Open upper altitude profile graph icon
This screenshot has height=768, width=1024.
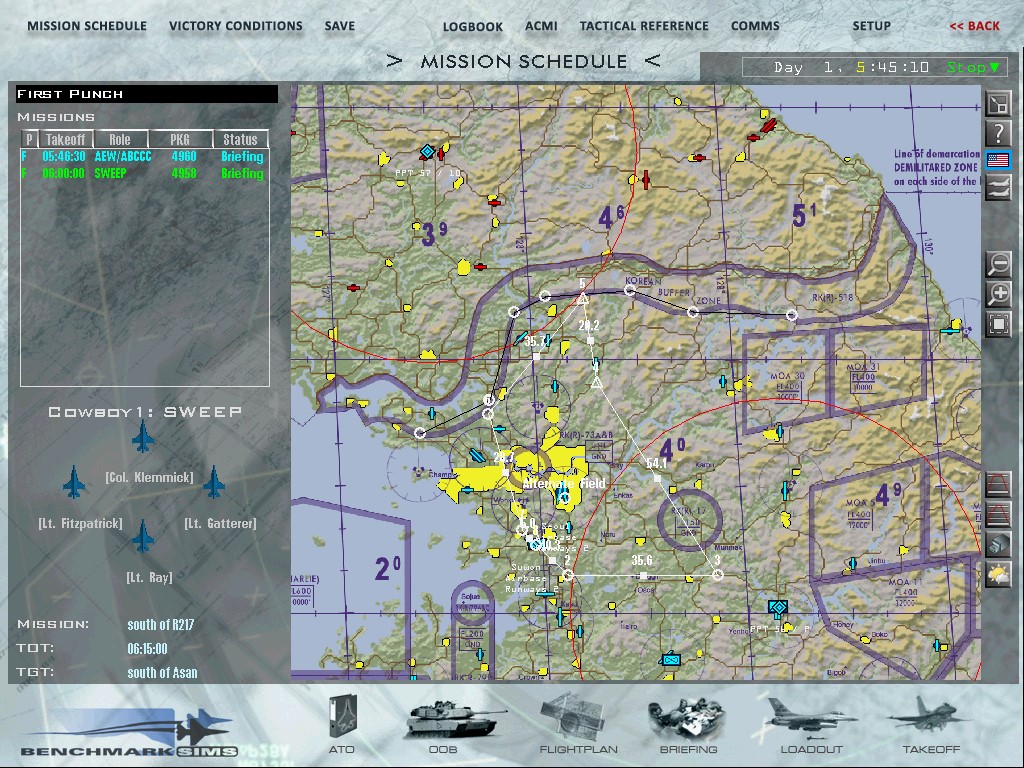998,485
